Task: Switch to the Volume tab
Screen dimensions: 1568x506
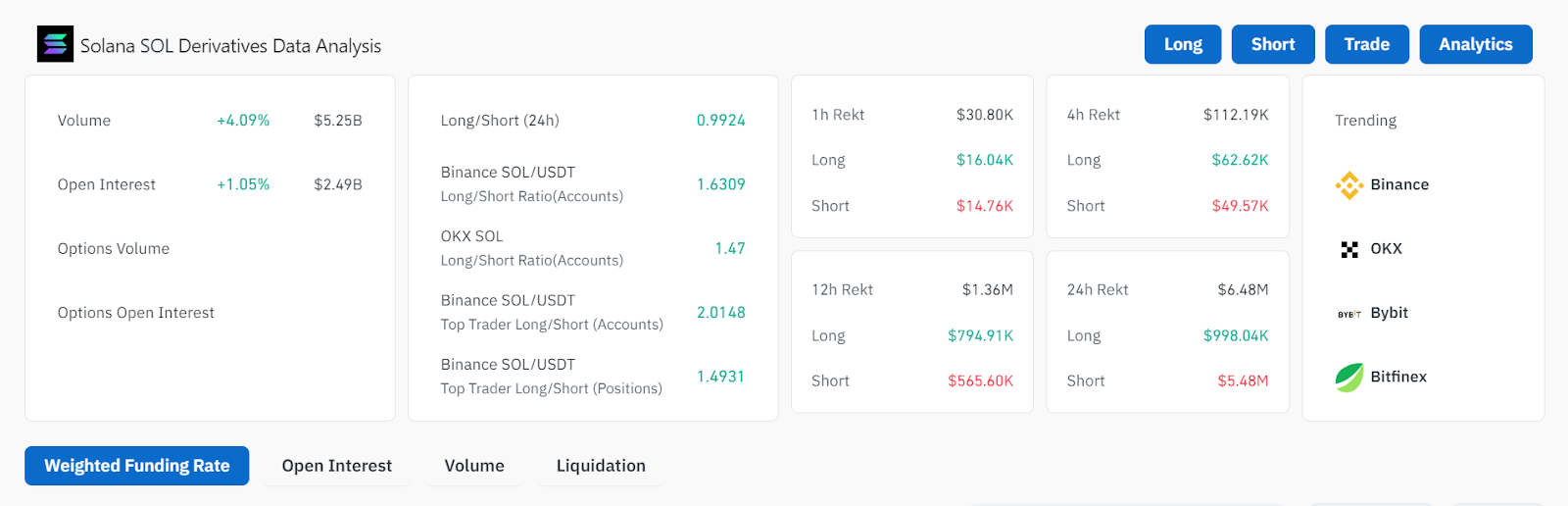Action: pos(474,466)
